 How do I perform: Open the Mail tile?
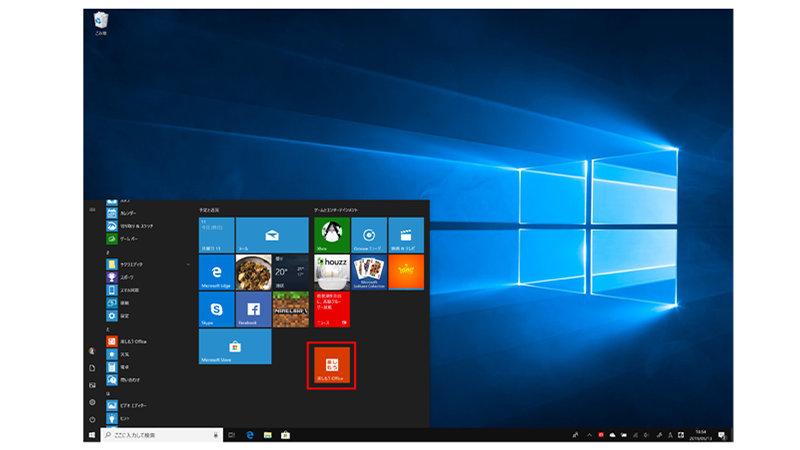pyautogui.click(x=272, y=235)
